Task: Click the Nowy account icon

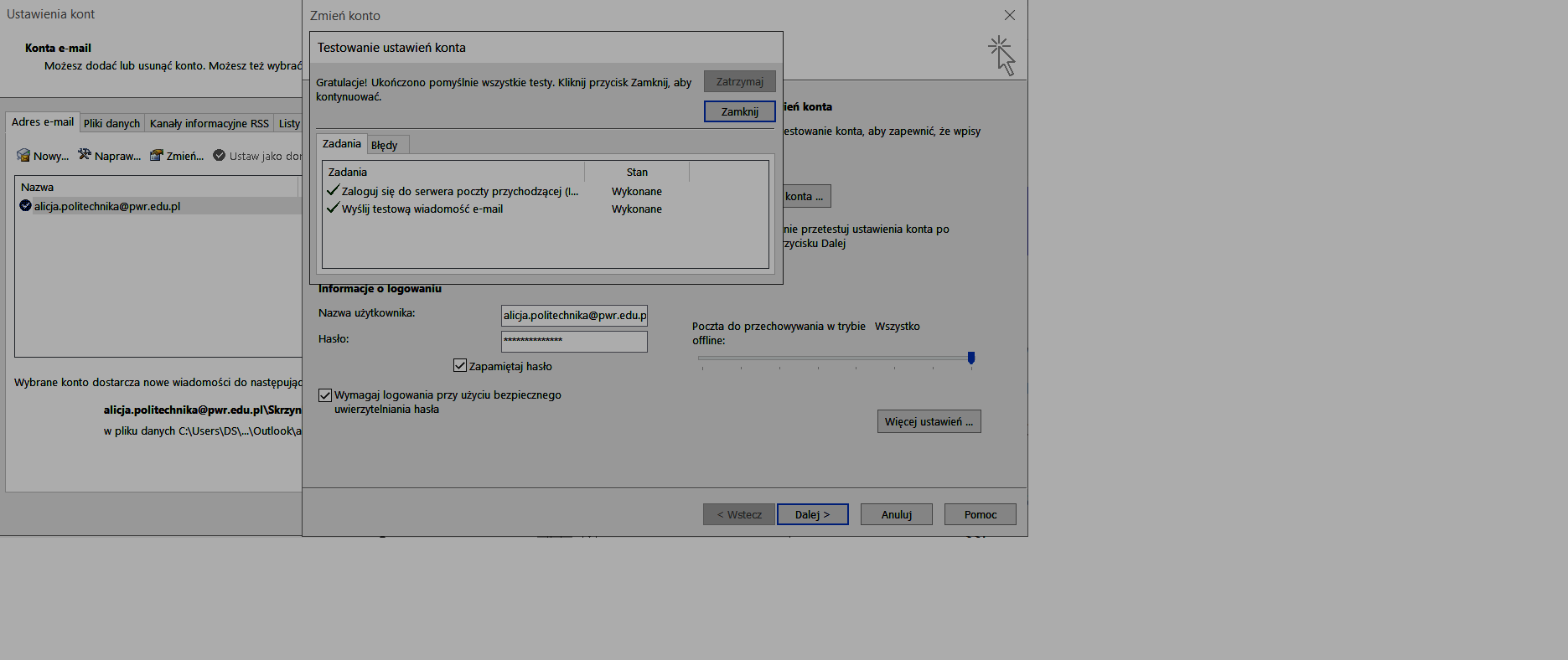Action: 23,156
